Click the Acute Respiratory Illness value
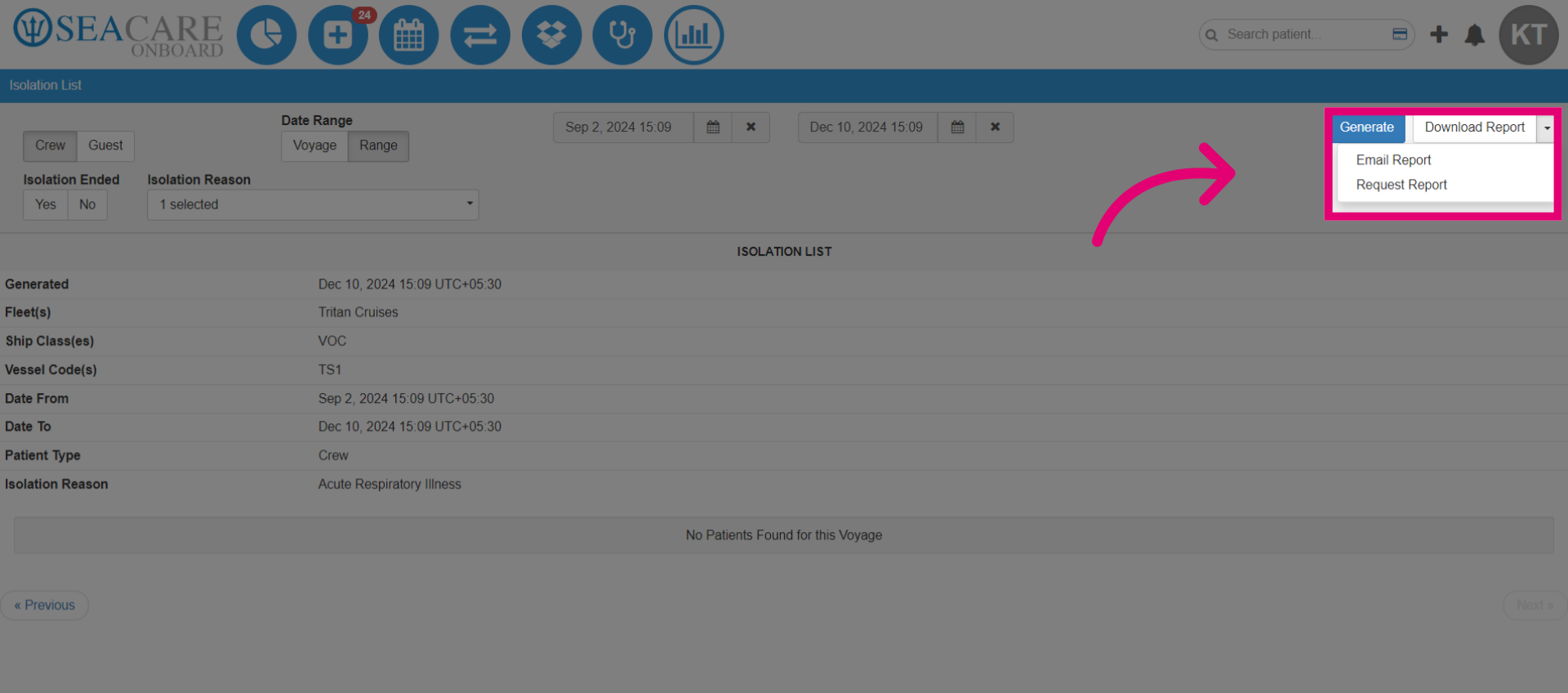1568x693 pixels. (x=390, y=484)
